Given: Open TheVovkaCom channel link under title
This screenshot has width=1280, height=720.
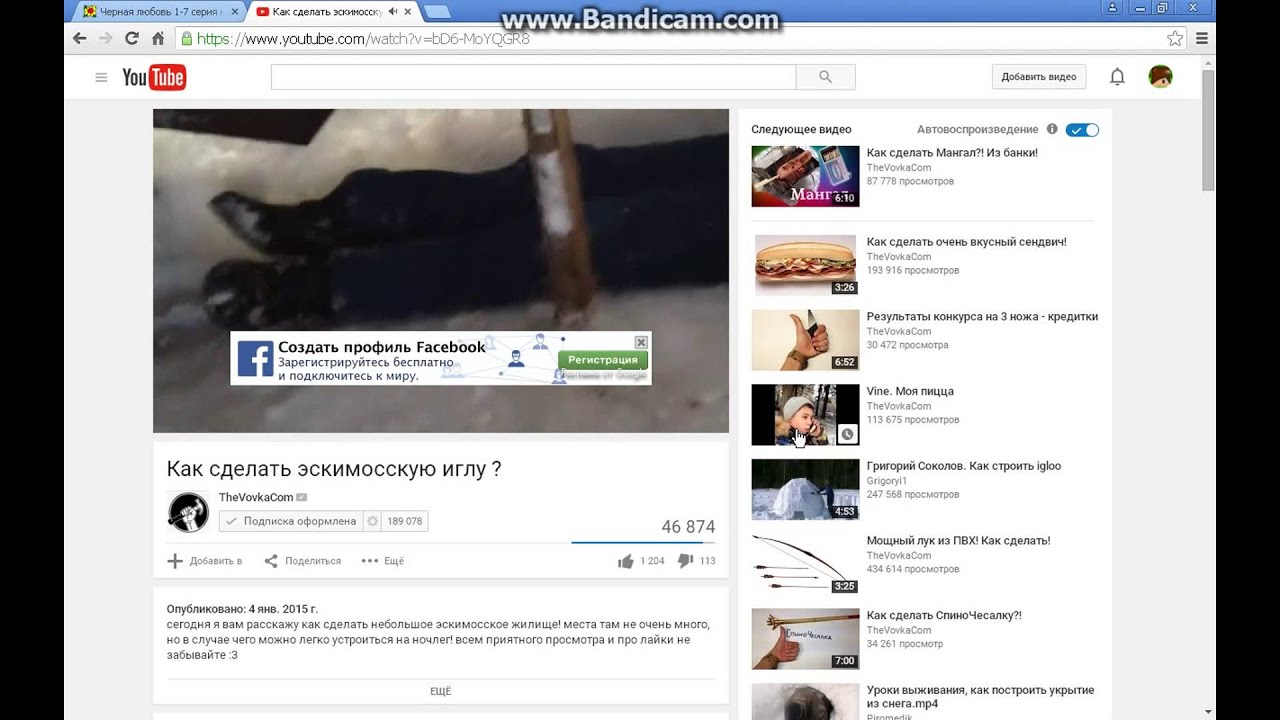Looking at the screenshot, I should (256, 497).
